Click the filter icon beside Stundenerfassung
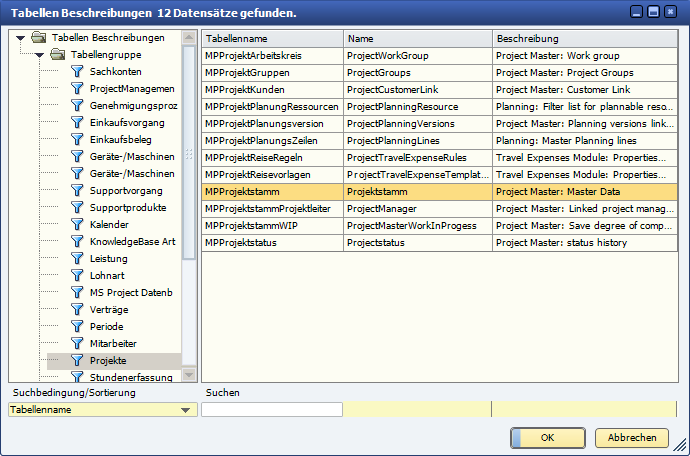This screenshot has height=456, width=690. point(77,377)
